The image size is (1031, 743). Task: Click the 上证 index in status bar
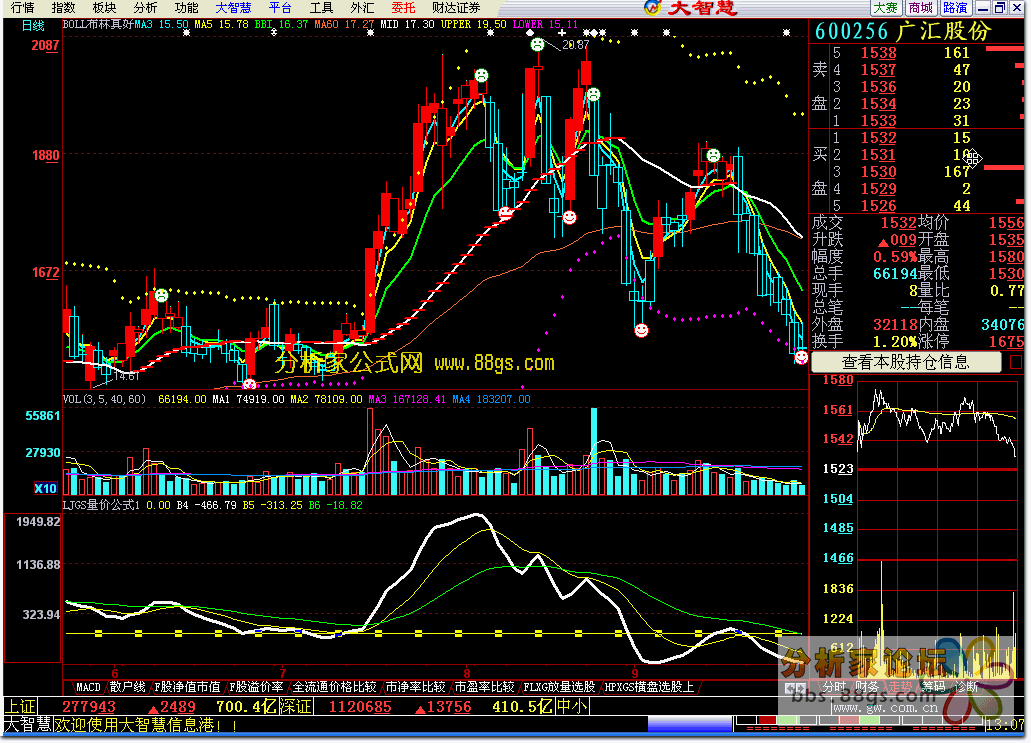point(20,707)
